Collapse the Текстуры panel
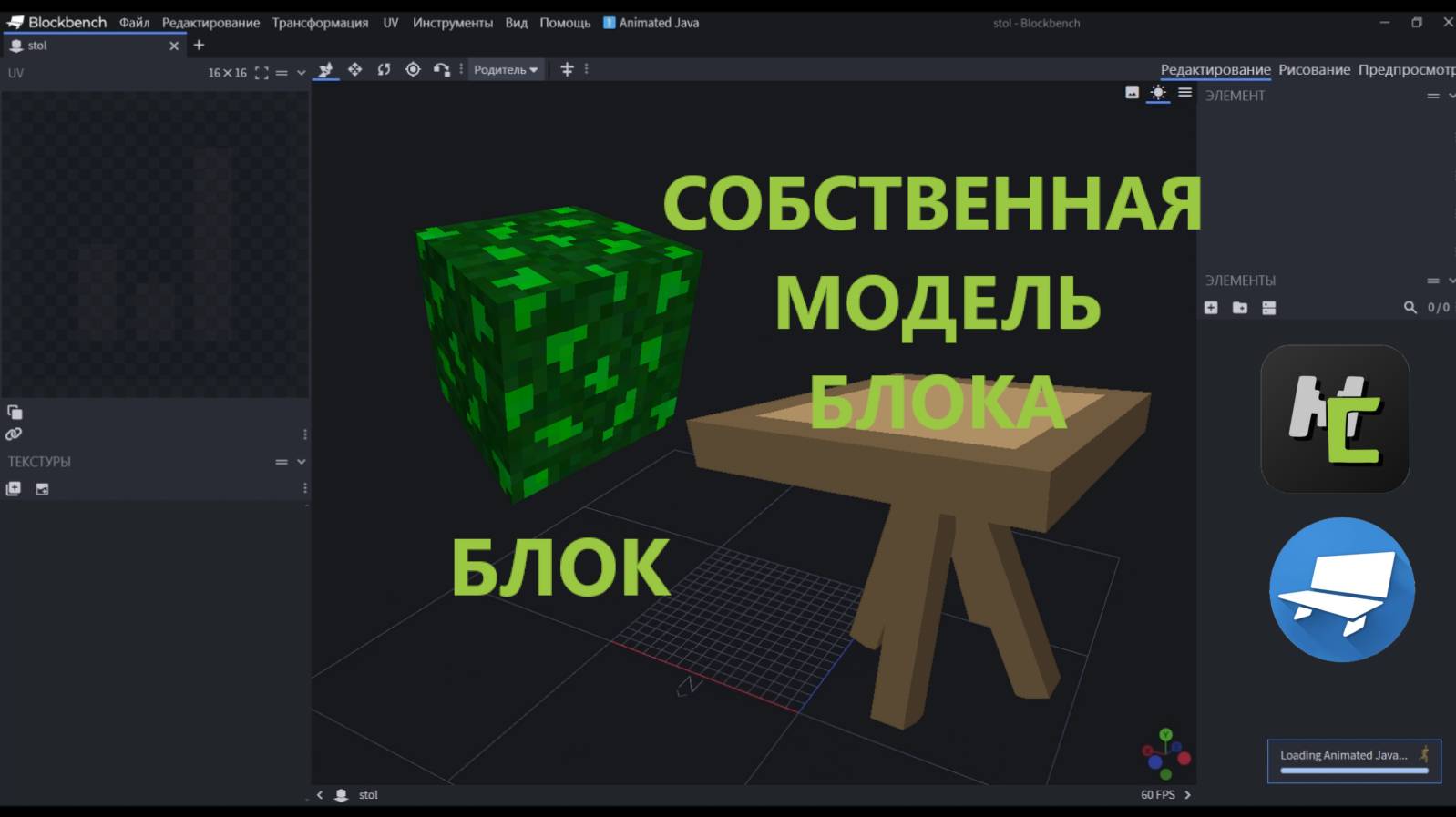 302,462
